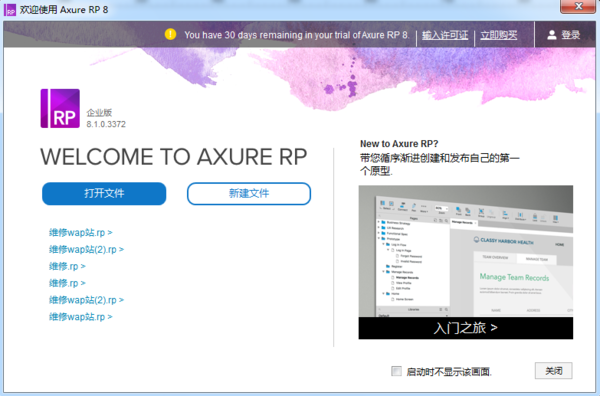Screen dimensions: 600x396
Task: Open the fourth recent entry 维修.rp
Action: click(x=67, y=283)
